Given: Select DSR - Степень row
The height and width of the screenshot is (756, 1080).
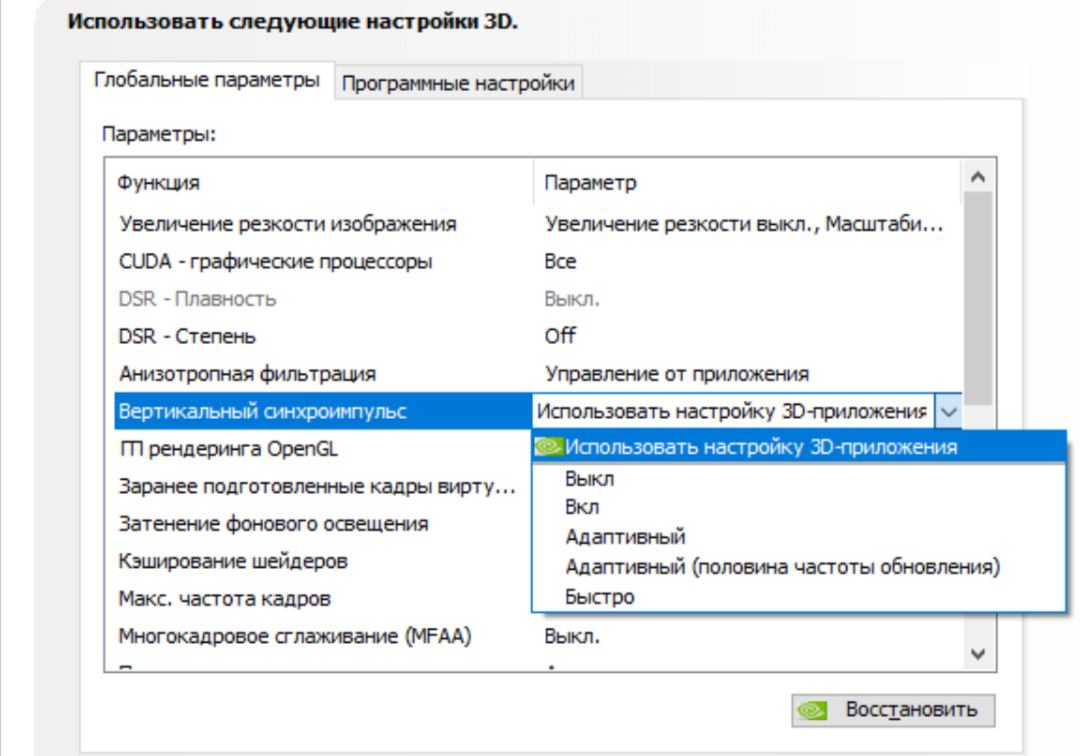Looking at the screenshot, I should click(539, 337).
